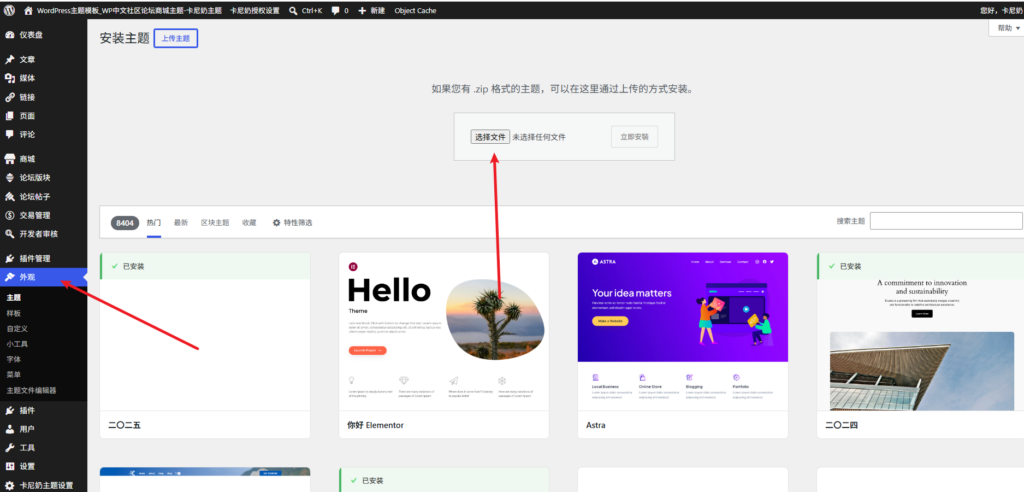Image resolution: width=1024 pixels, height=492 pixels.
Task: Click the 搜索主题 input field
Action: [946, 221]
